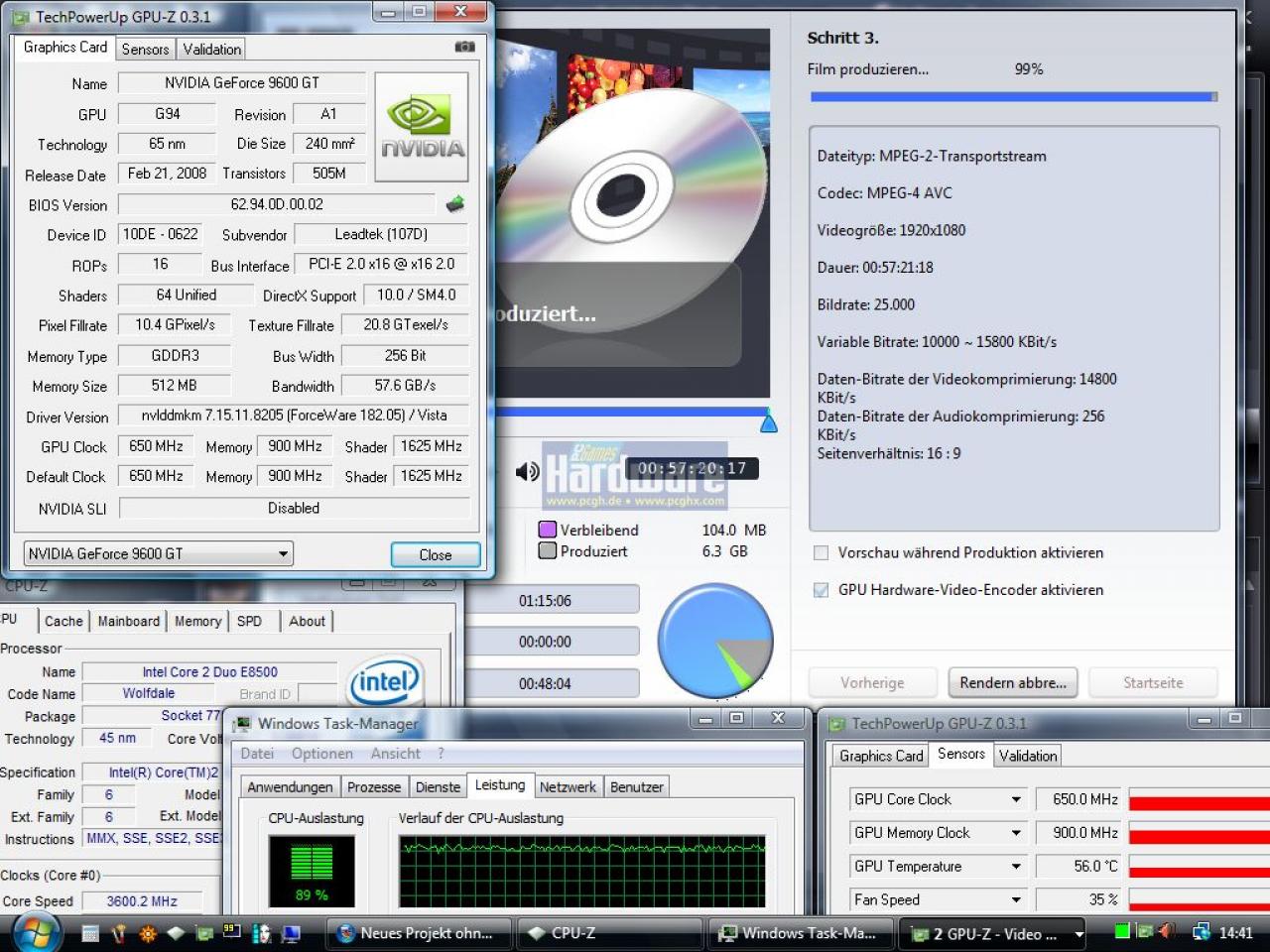
Task: Switch to Validation tab in front GPU-Z
Action: 211,49
